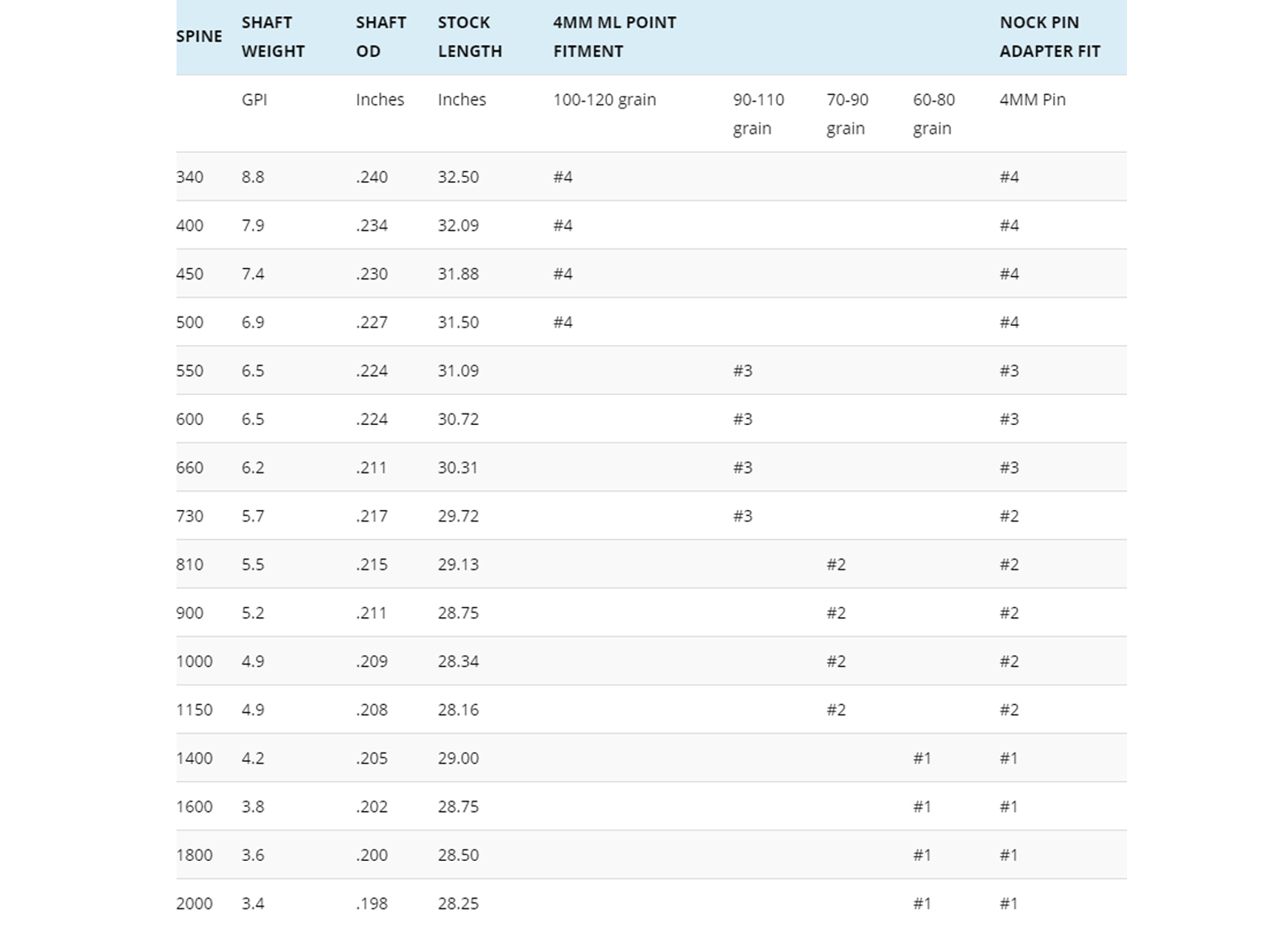This screenshot has width=1288, height=935.
Task: Click the SHAFT WEIGHT column header
Action: [x=273, y=36]
